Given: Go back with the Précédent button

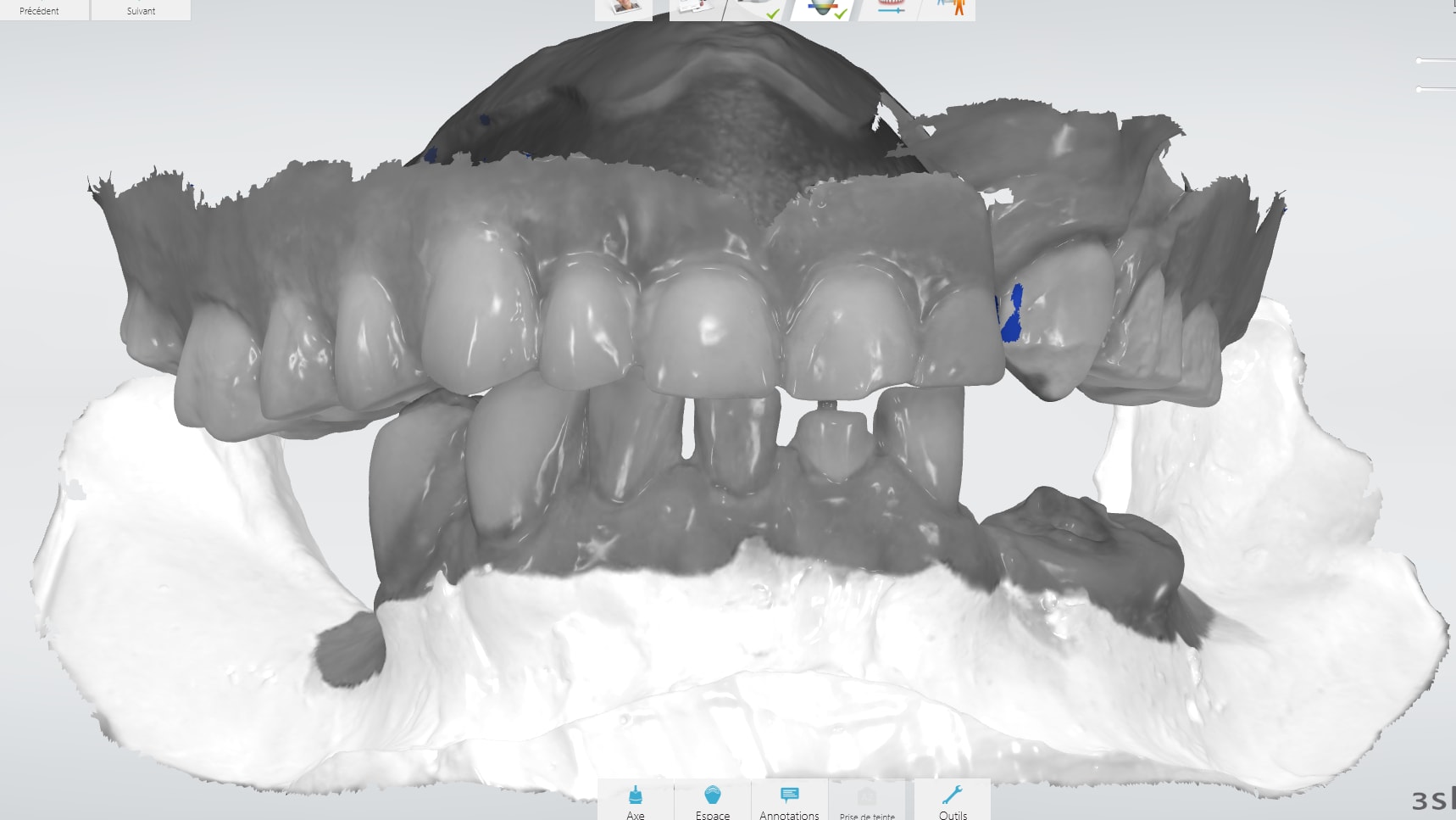Looking at the screenshot, I should [x=44, y=10].
